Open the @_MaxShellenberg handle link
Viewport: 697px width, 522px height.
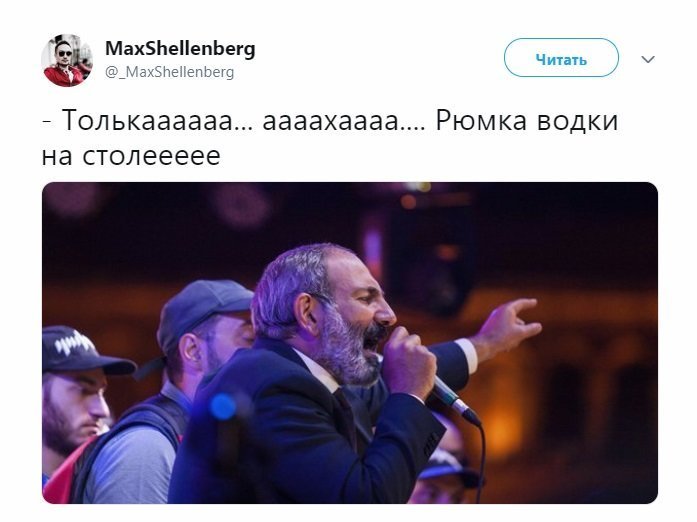click(169, 72)
